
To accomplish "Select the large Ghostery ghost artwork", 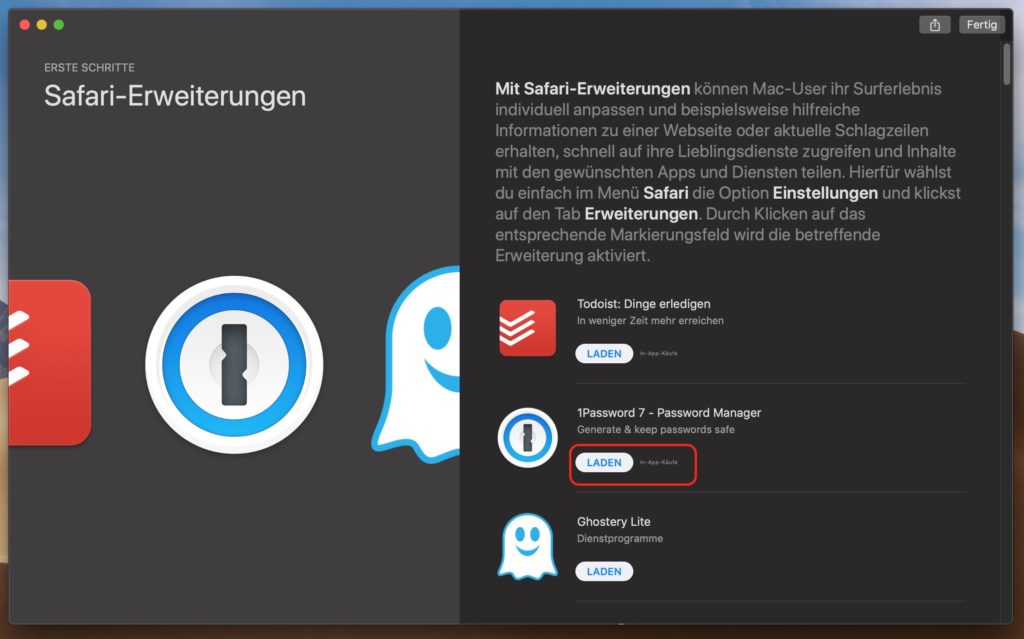I will point(416,364).
